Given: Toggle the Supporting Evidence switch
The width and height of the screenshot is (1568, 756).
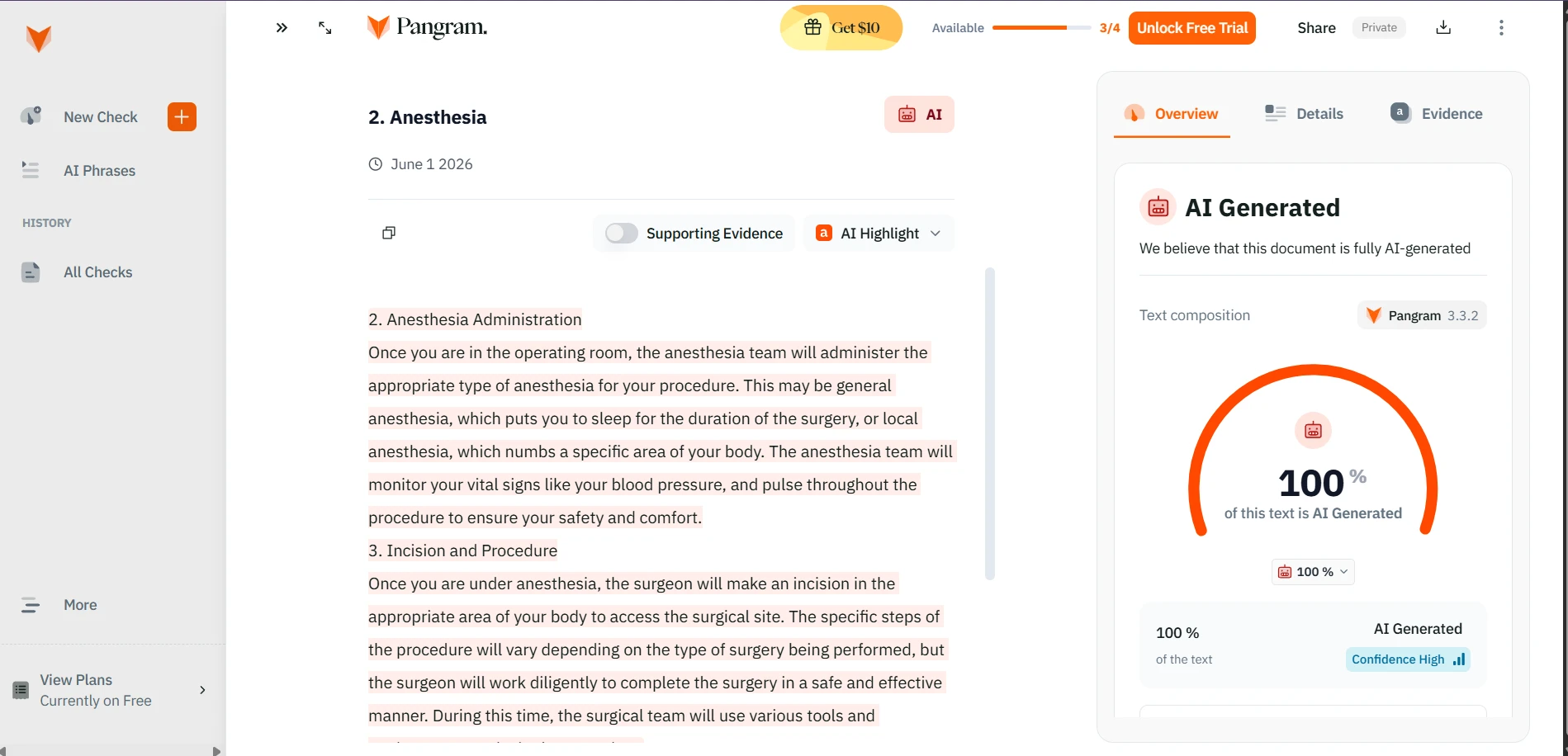Looking at the screenshot, I should click(x=622, y=234).
